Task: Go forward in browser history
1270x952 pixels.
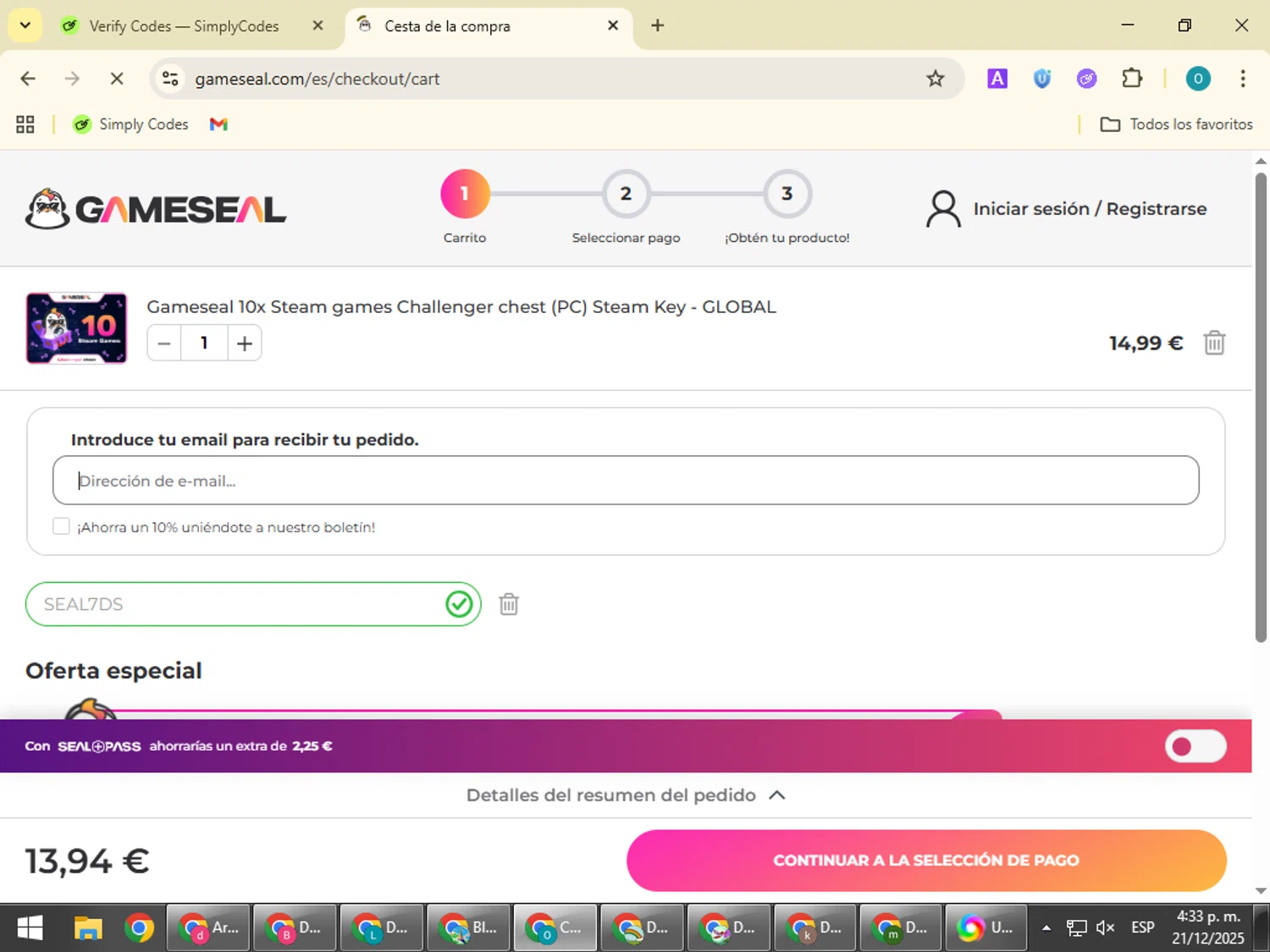Action: click(x=72, y=79)
